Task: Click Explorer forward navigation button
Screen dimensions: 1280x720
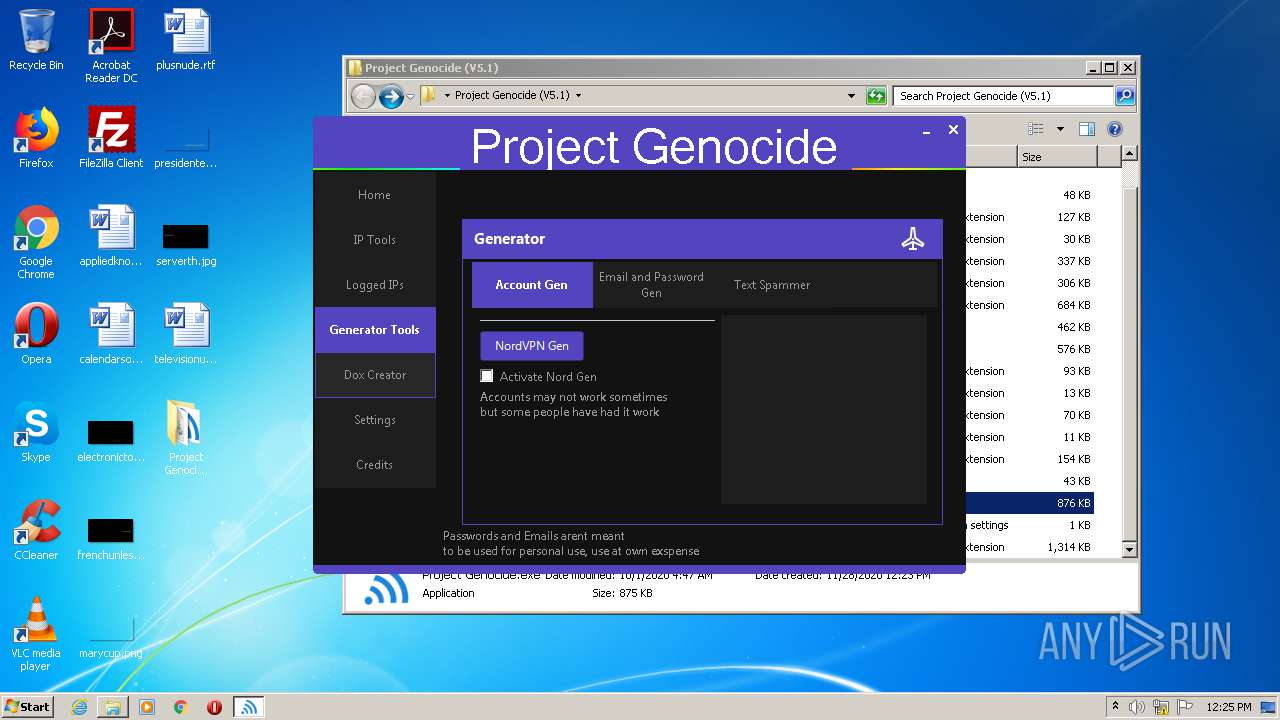Action: click(x=391, y=96)
